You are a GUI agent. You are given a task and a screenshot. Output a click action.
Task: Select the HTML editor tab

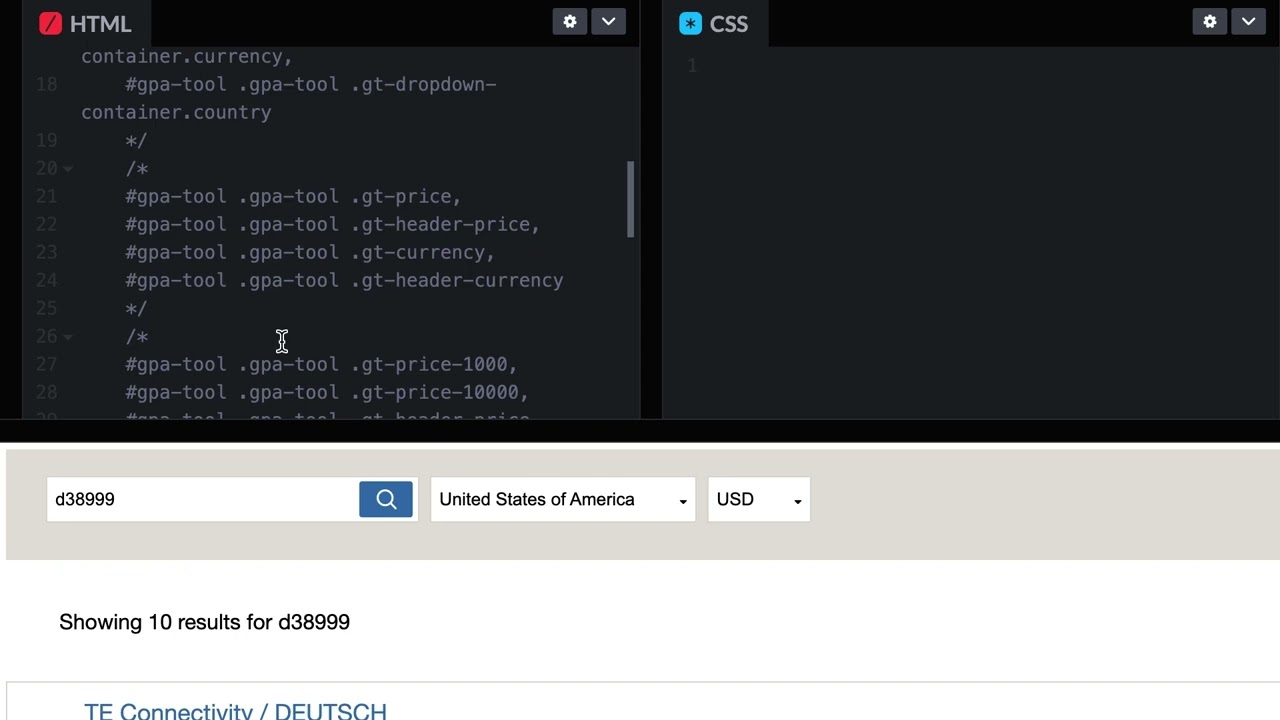pos(86,24)
